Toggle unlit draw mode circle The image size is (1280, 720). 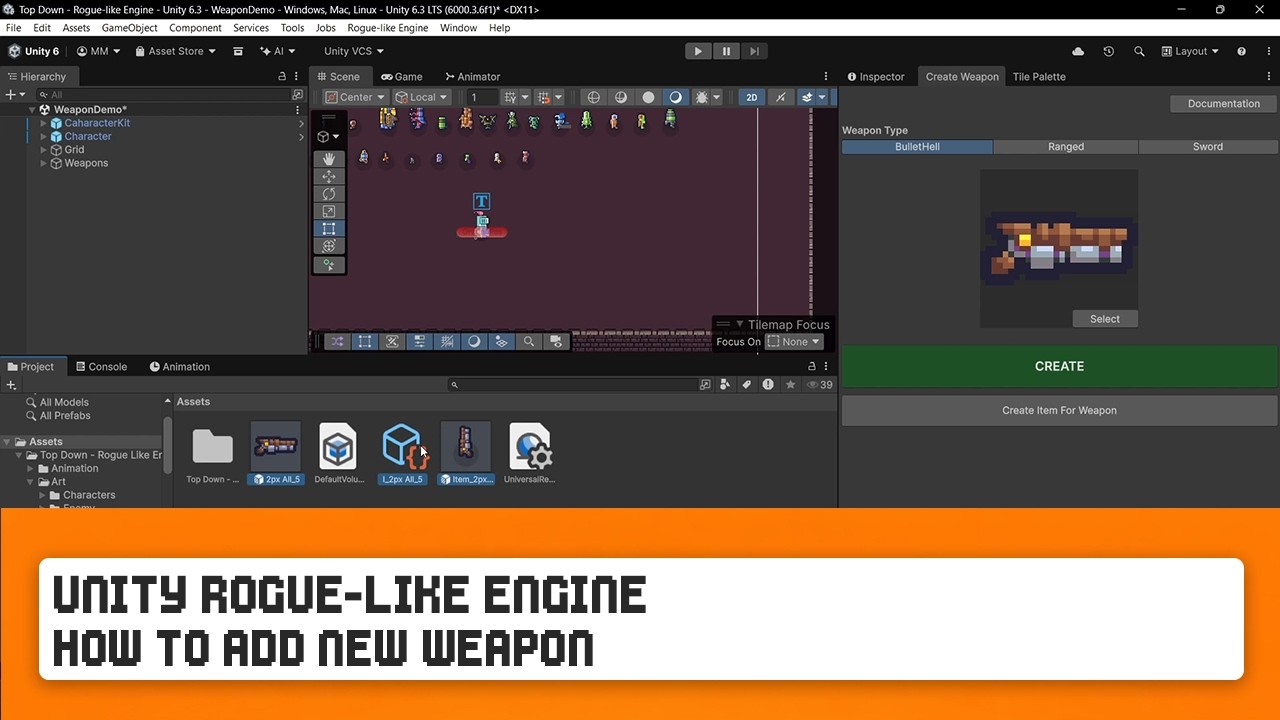648,97
